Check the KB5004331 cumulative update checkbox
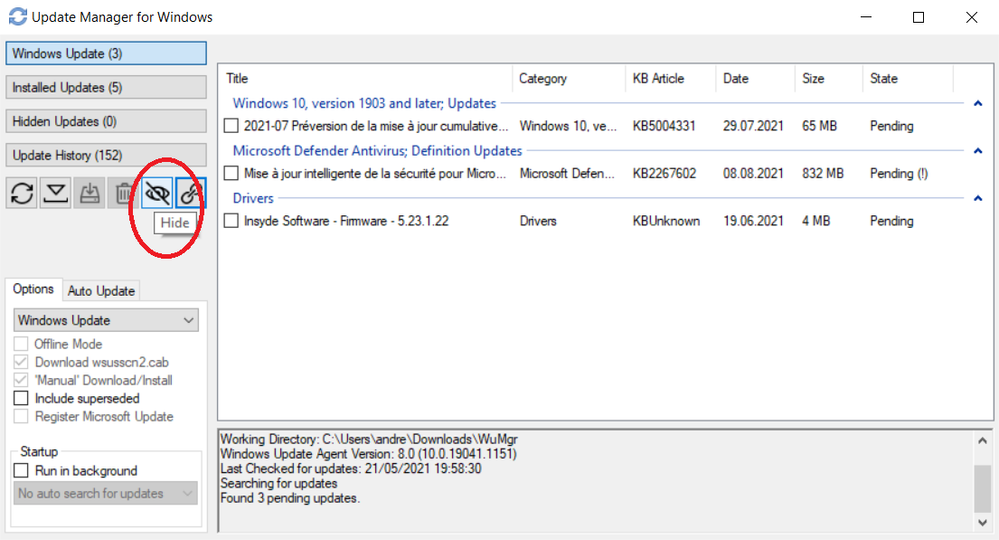 (231, 126)
